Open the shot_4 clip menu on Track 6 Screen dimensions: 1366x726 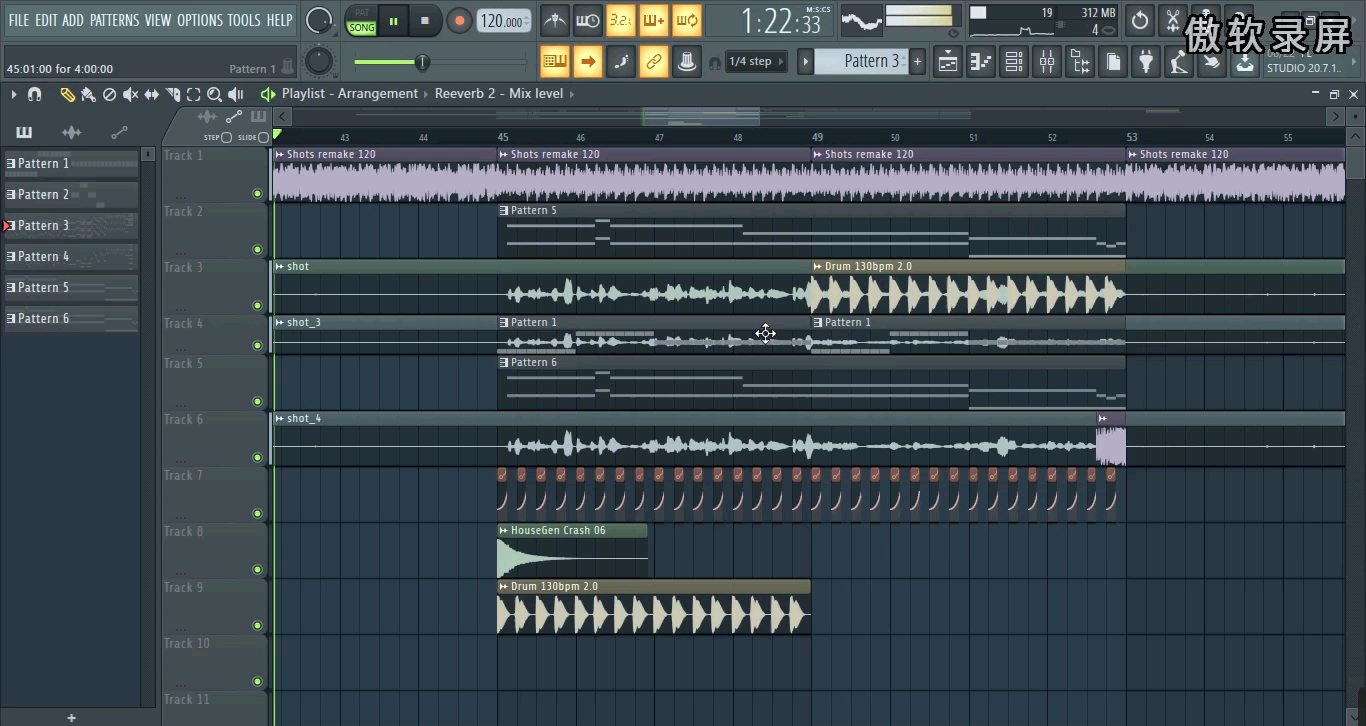pyautogui.click(x=280, y=418)
